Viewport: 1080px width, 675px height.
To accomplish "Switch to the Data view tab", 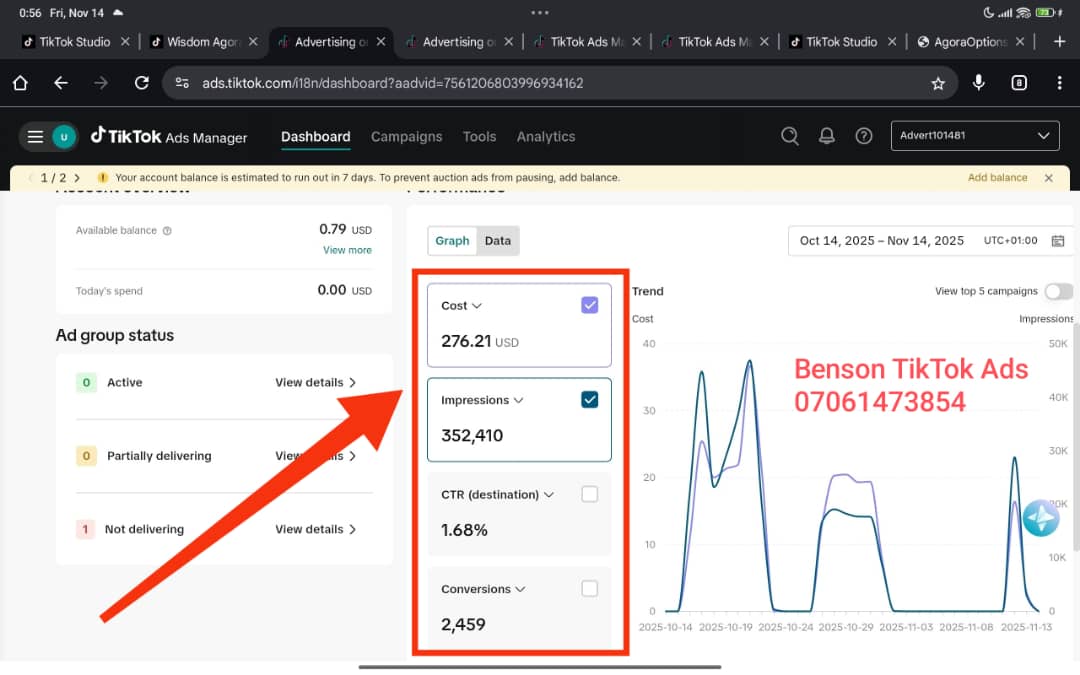I will [498, 241].
